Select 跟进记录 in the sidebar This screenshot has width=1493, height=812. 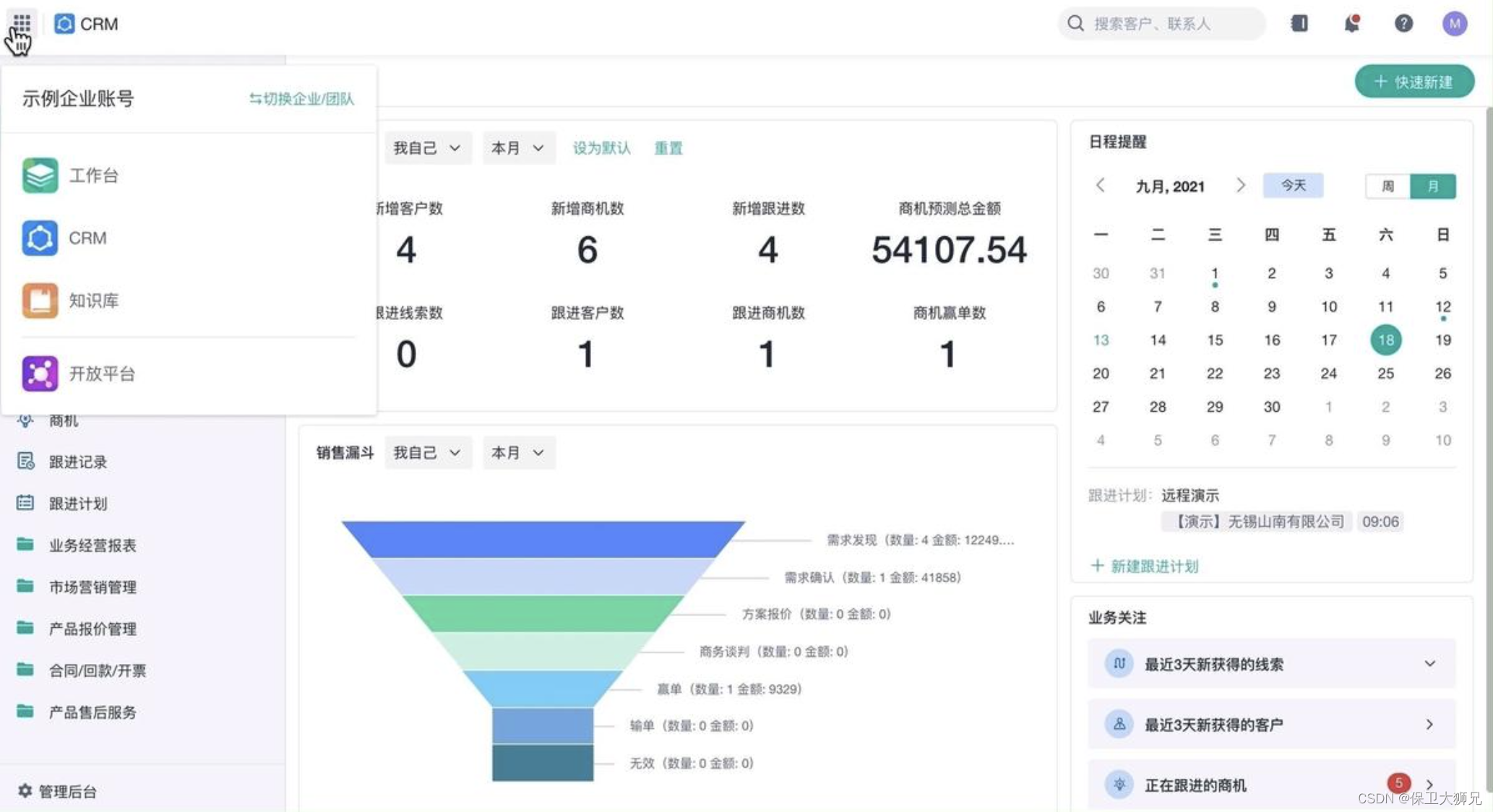(x=77, y=462)
